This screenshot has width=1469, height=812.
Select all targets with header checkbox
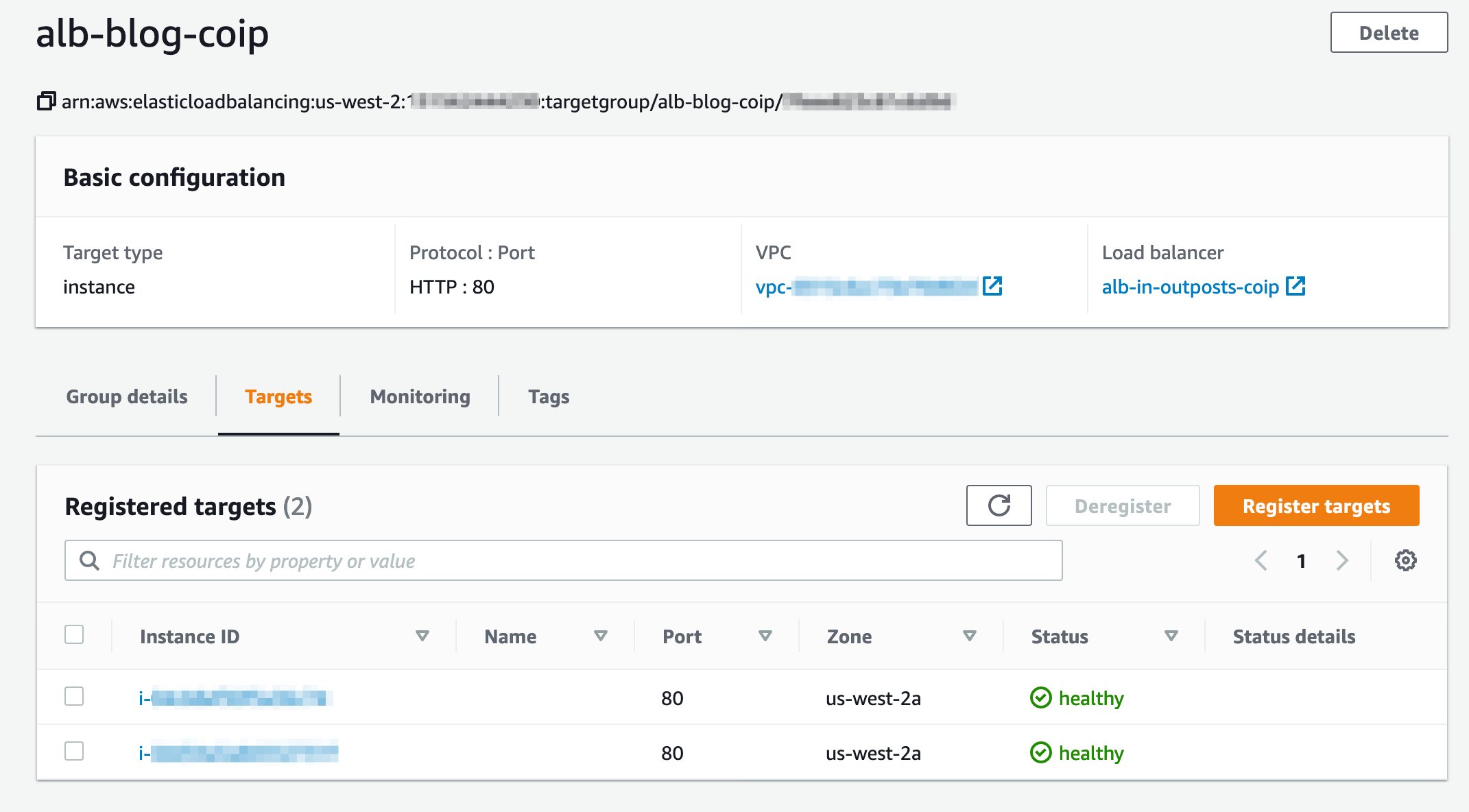tap(74, 634)
